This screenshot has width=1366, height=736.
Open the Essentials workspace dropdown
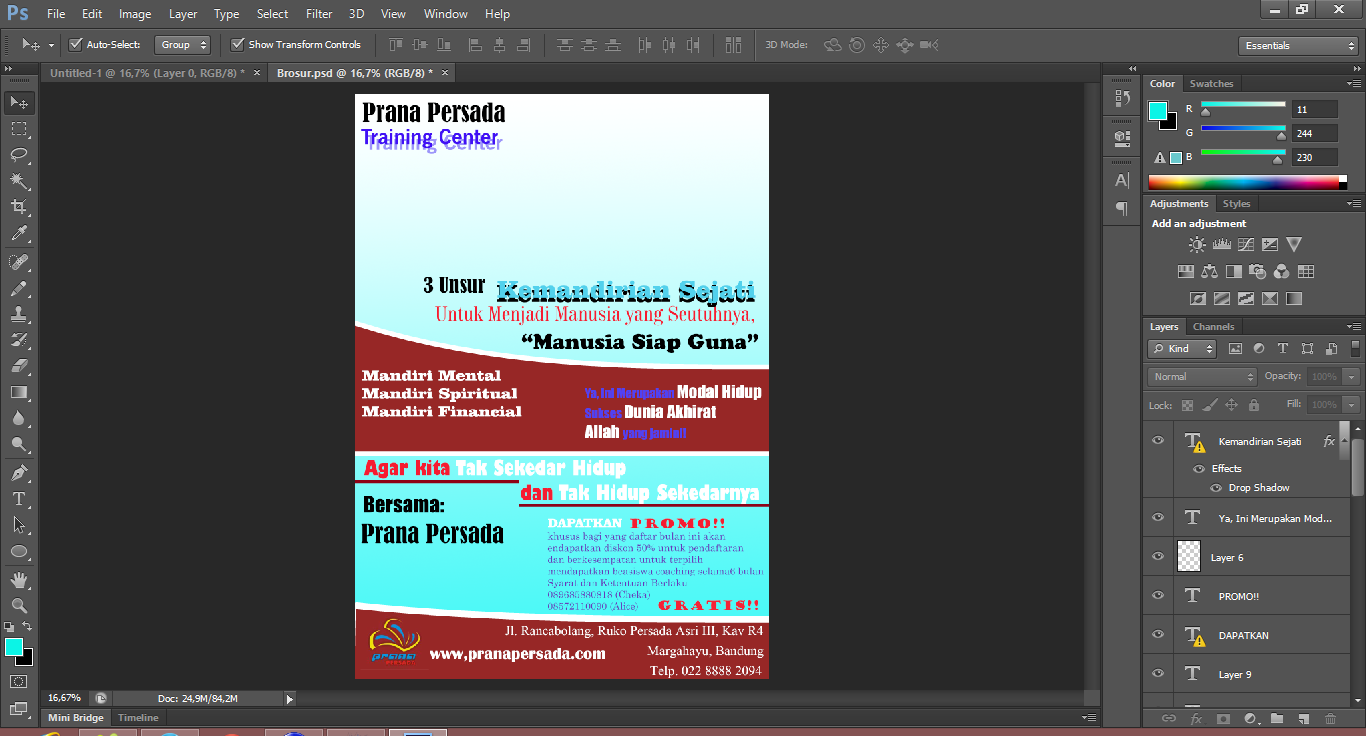1297,46
